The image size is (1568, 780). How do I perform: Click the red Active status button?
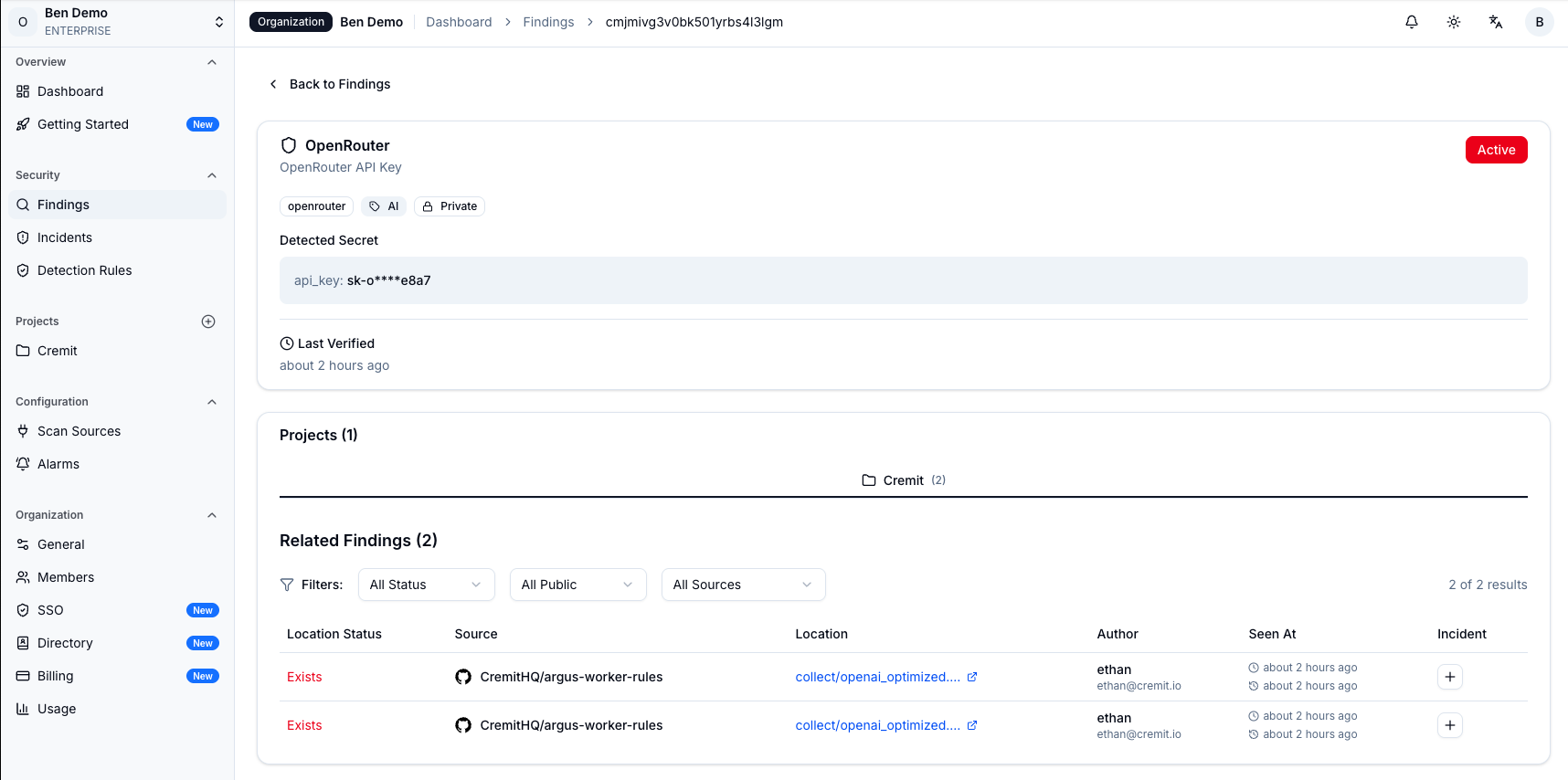point(1496,150)
